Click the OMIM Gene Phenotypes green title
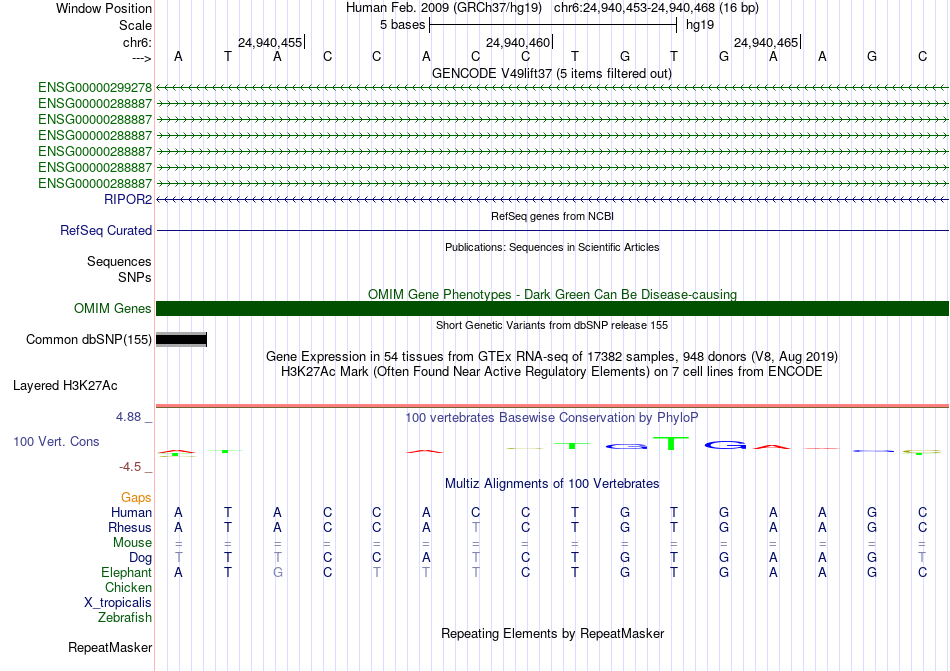Viewport: 950px width, 671px height. [x=552, y=294]
